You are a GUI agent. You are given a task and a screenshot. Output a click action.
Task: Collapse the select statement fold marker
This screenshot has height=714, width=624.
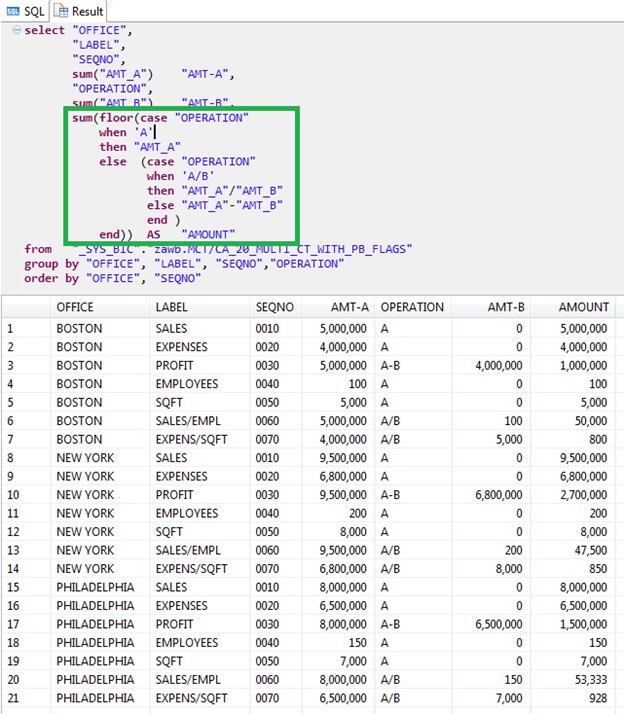pyautogui.click(x=16, y=30)
